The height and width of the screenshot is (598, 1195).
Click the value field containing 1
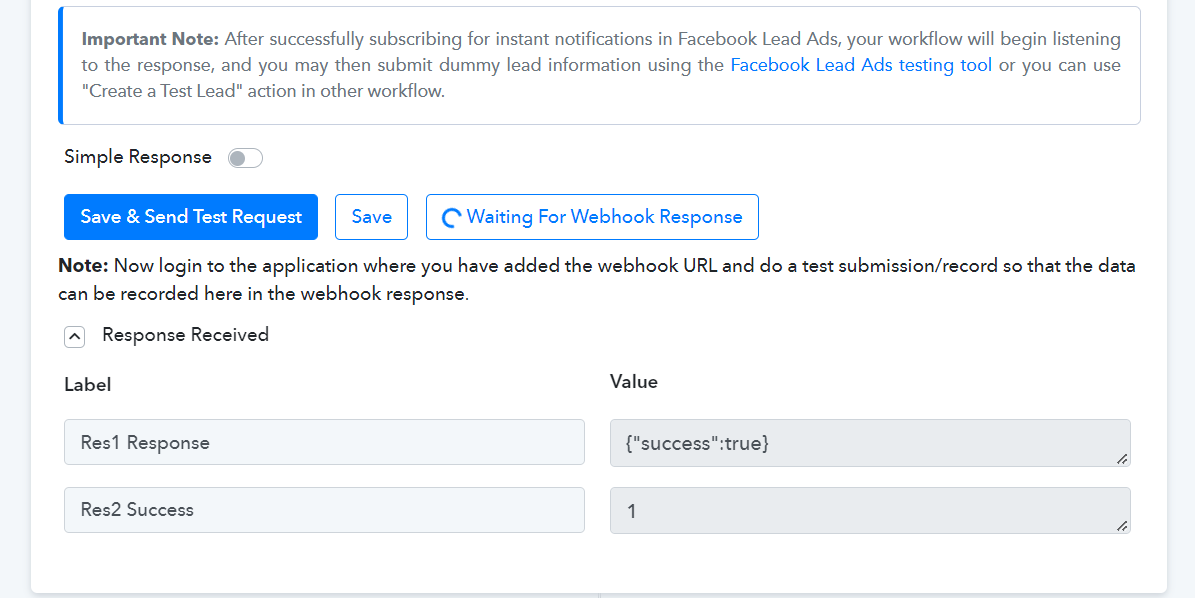[870, 510]
